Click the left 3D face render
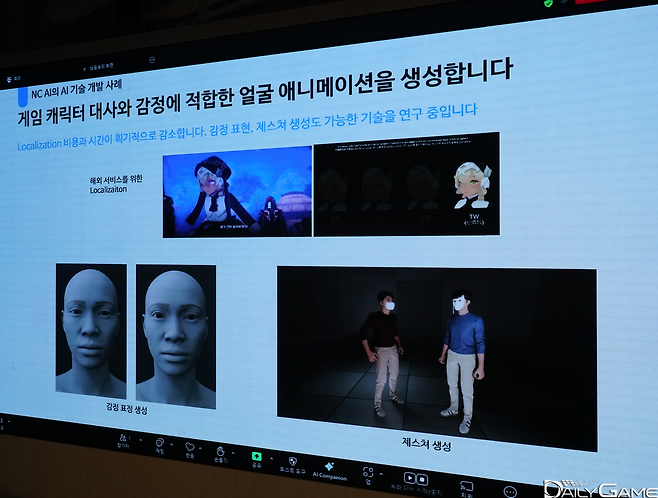Screen dimensions: 658x498 (91, 331)
